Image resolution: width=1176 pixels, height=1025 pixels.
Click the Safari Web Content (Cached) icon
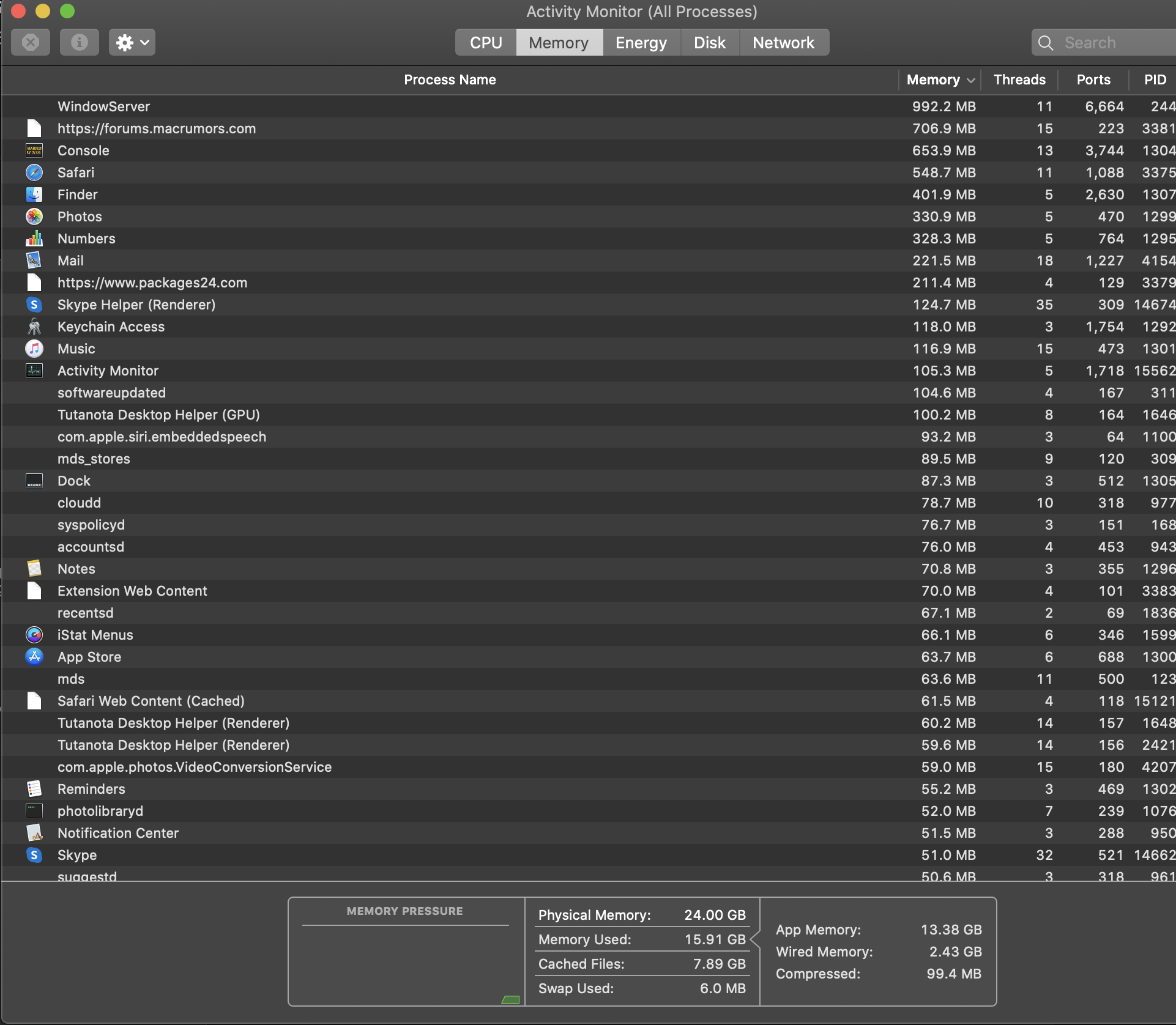(34, 701)
